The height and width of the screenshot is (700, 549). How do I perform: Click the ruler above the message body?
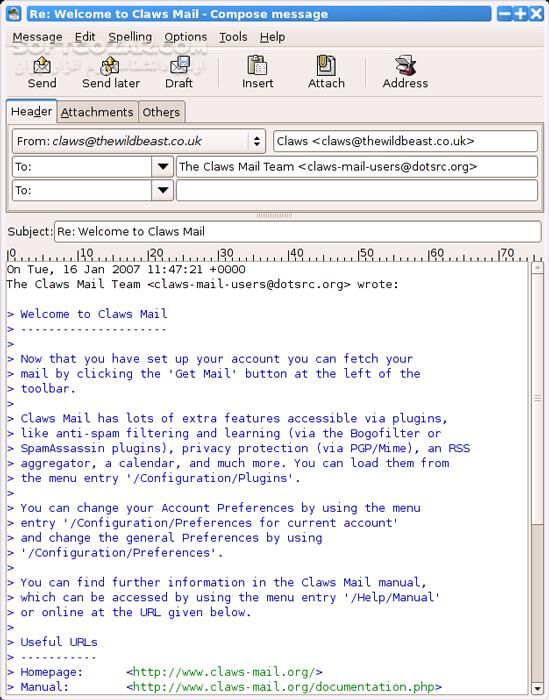tap(274, 254)
